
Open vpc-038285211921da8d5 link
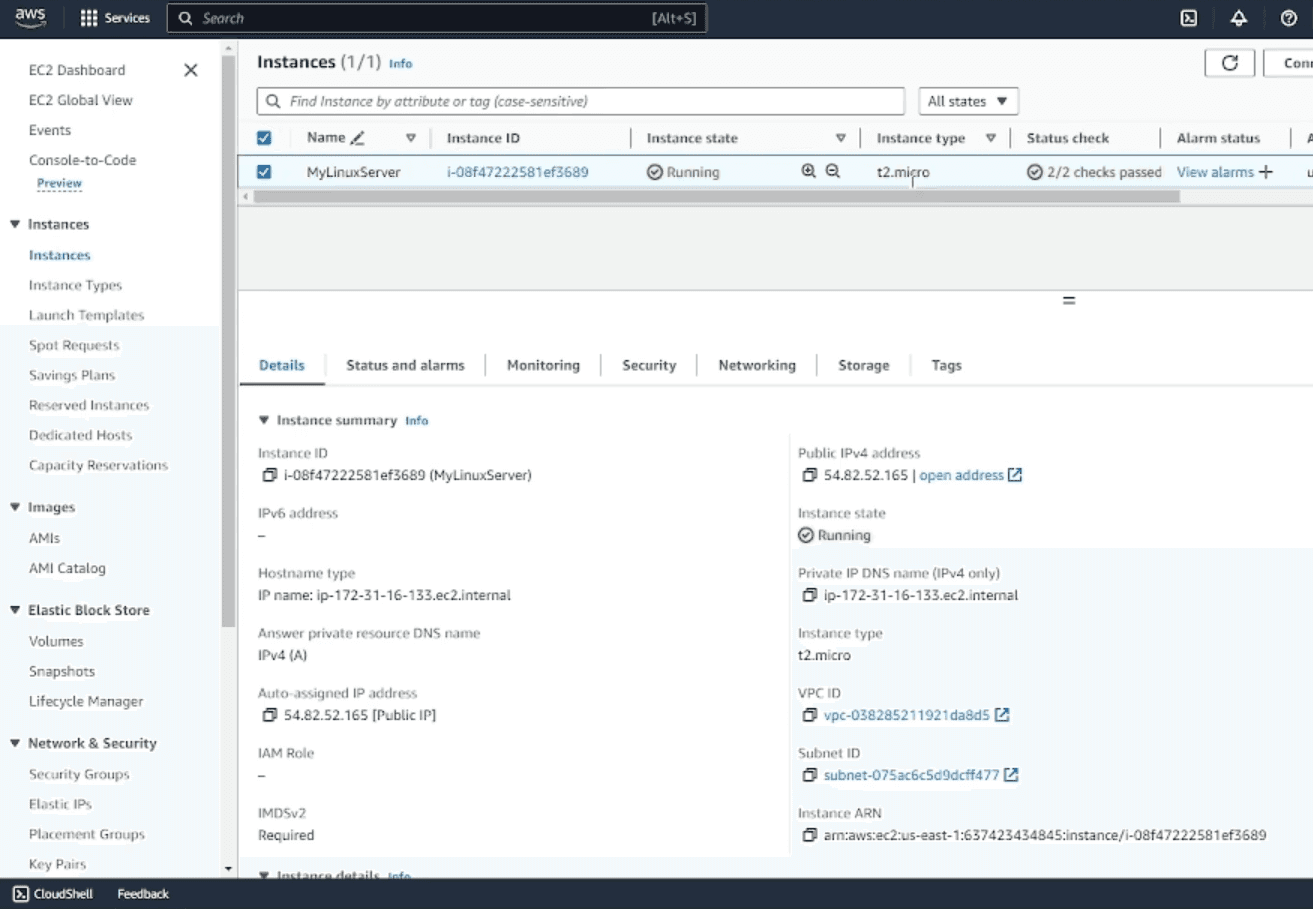coord(906,716)
